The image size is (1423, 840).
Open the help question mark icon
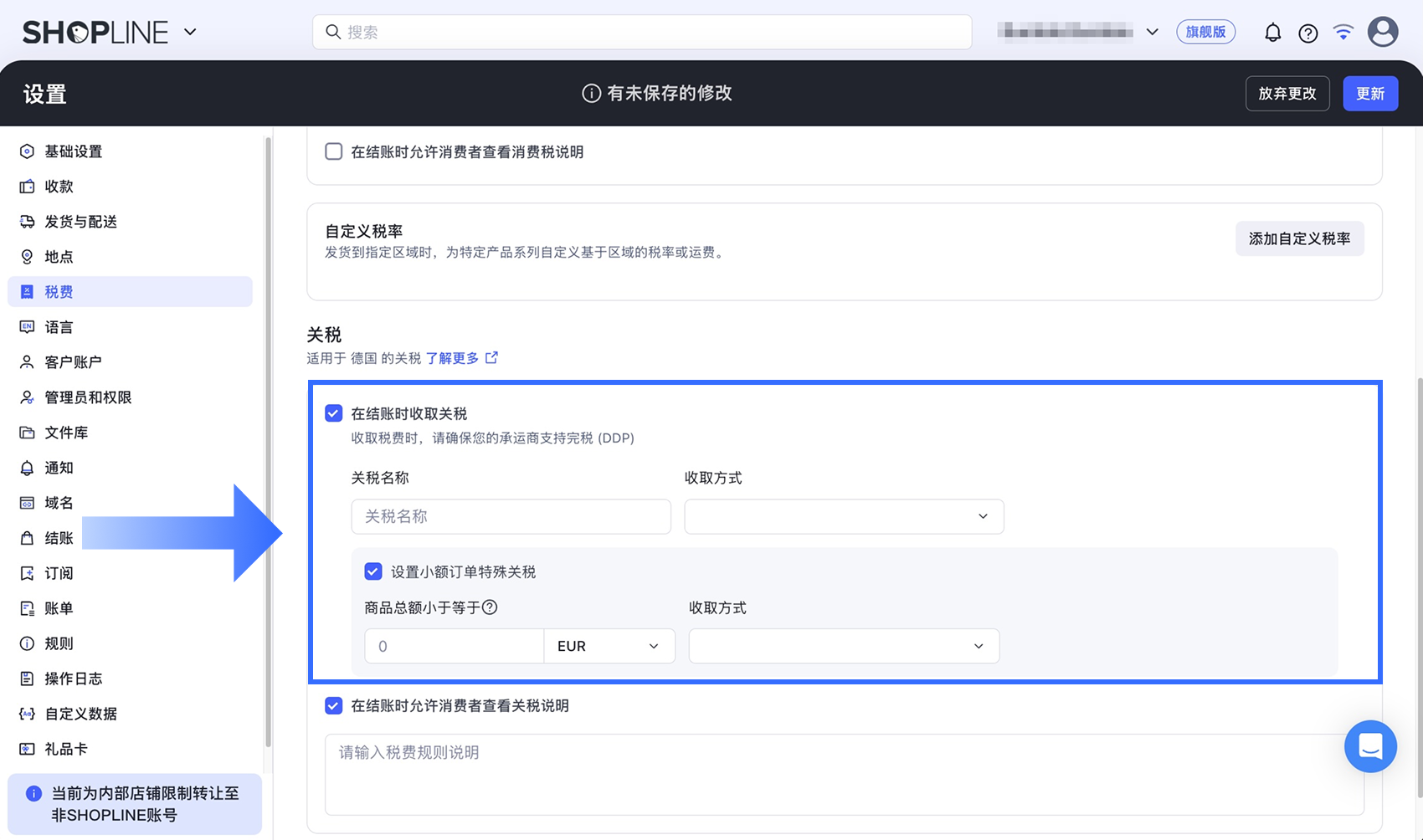coord(1307,33)
